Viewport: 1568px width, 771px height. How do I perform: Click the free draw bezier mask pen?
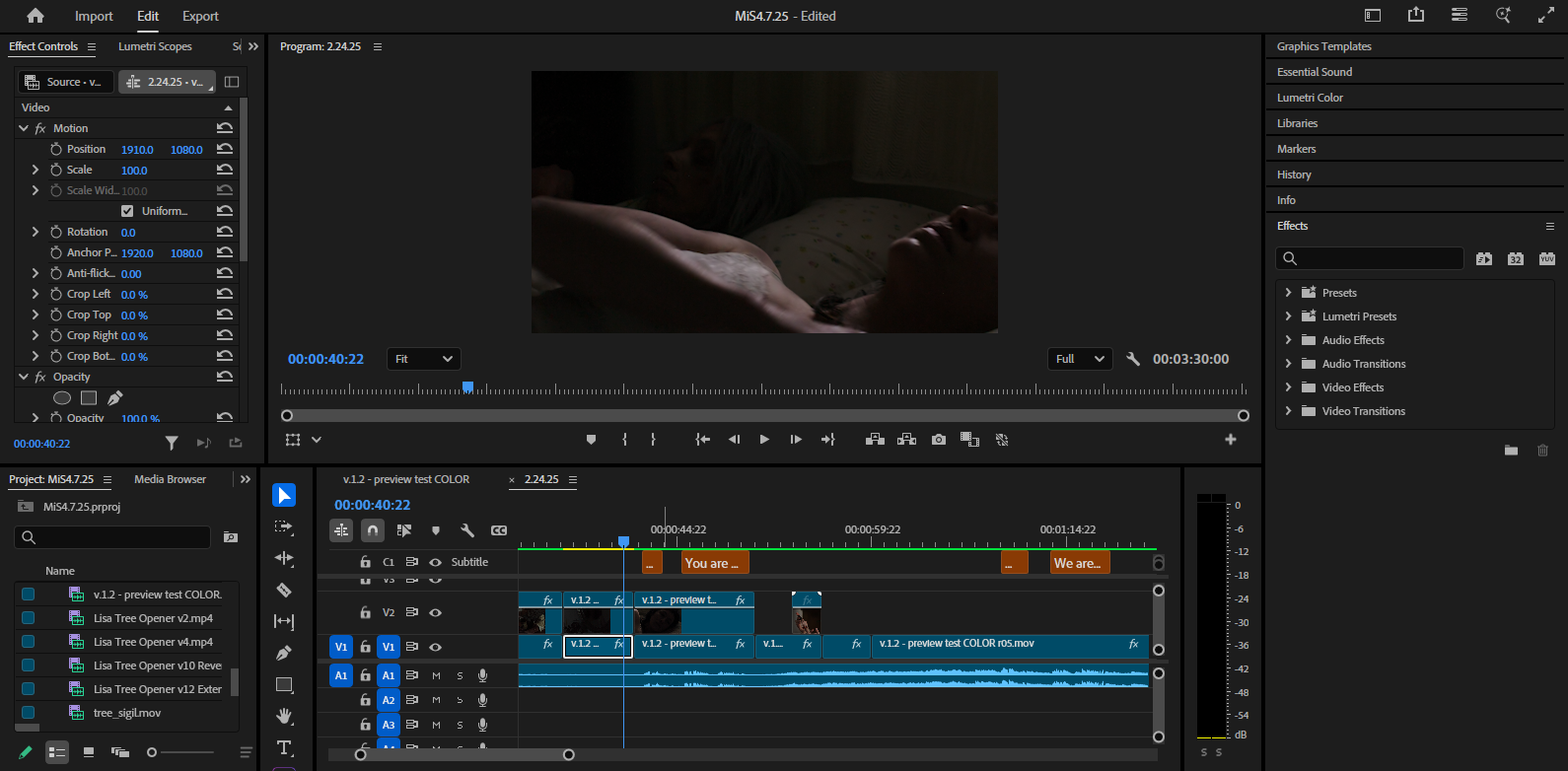click(x=114, y=398)
